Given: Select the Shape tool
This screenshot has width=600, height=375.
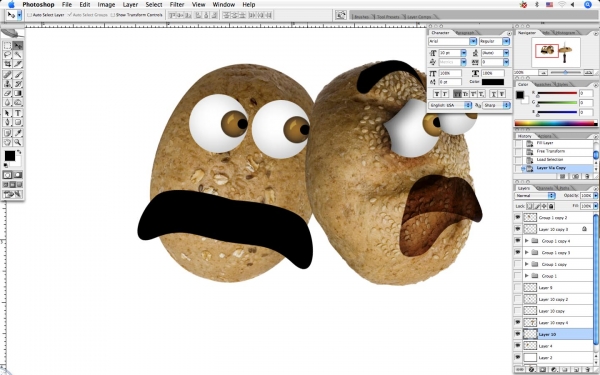Looking at the screenshot, I should [x=18, y=122].
